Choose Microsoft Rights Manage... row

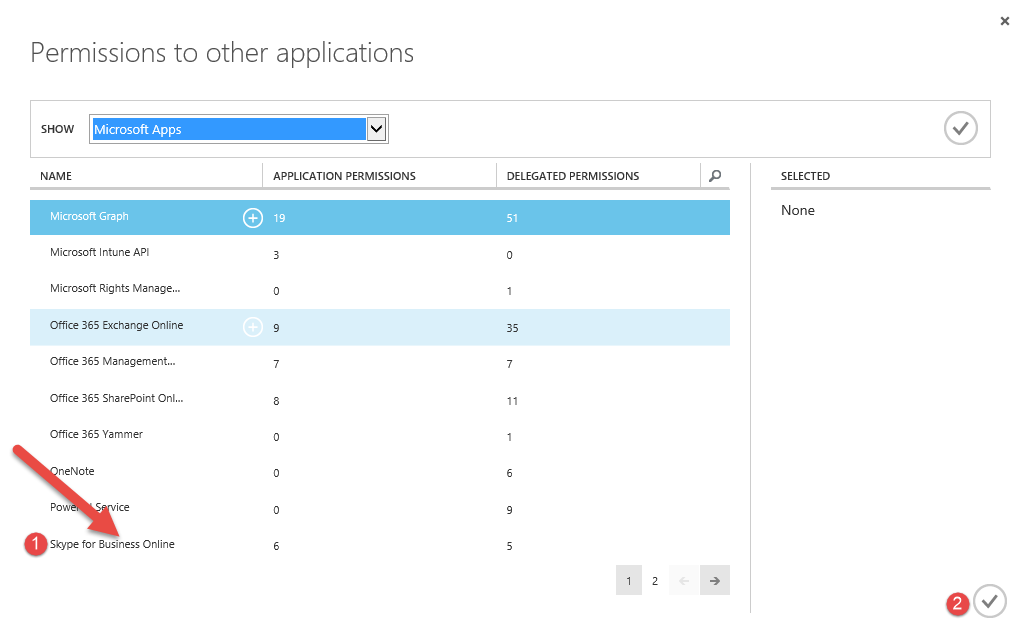point(380,290)
